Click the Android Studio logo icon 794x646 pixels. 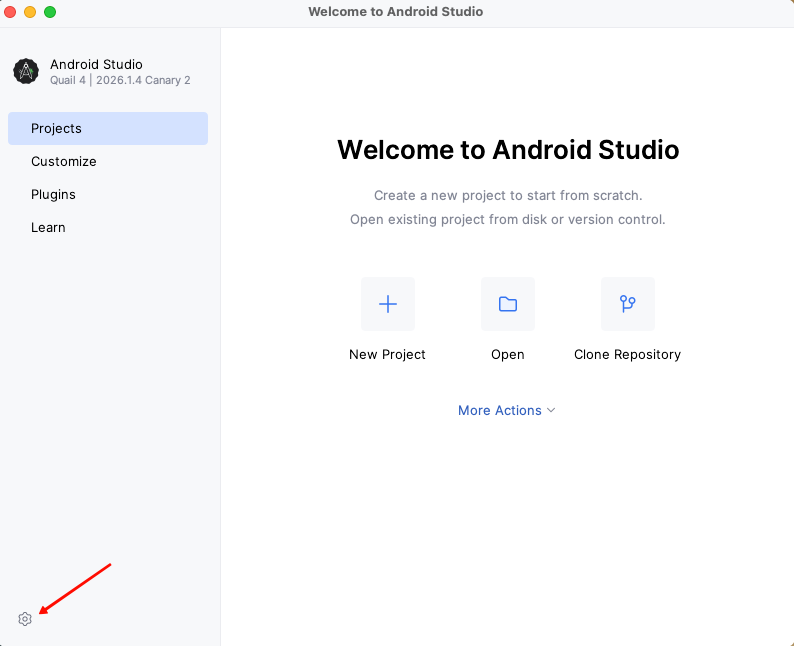coord(26,71)
